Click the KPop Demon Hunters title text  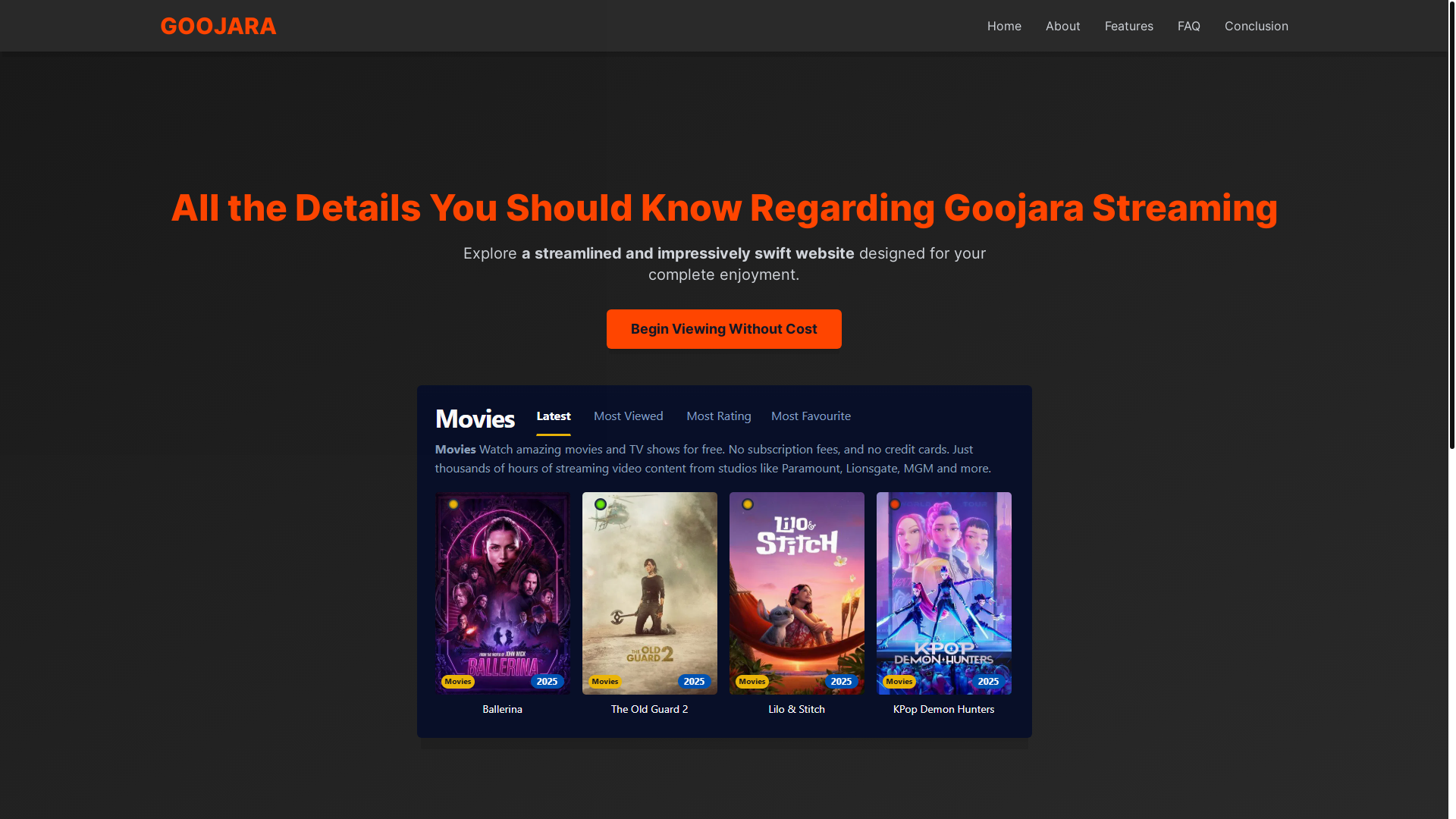[943, 709]
